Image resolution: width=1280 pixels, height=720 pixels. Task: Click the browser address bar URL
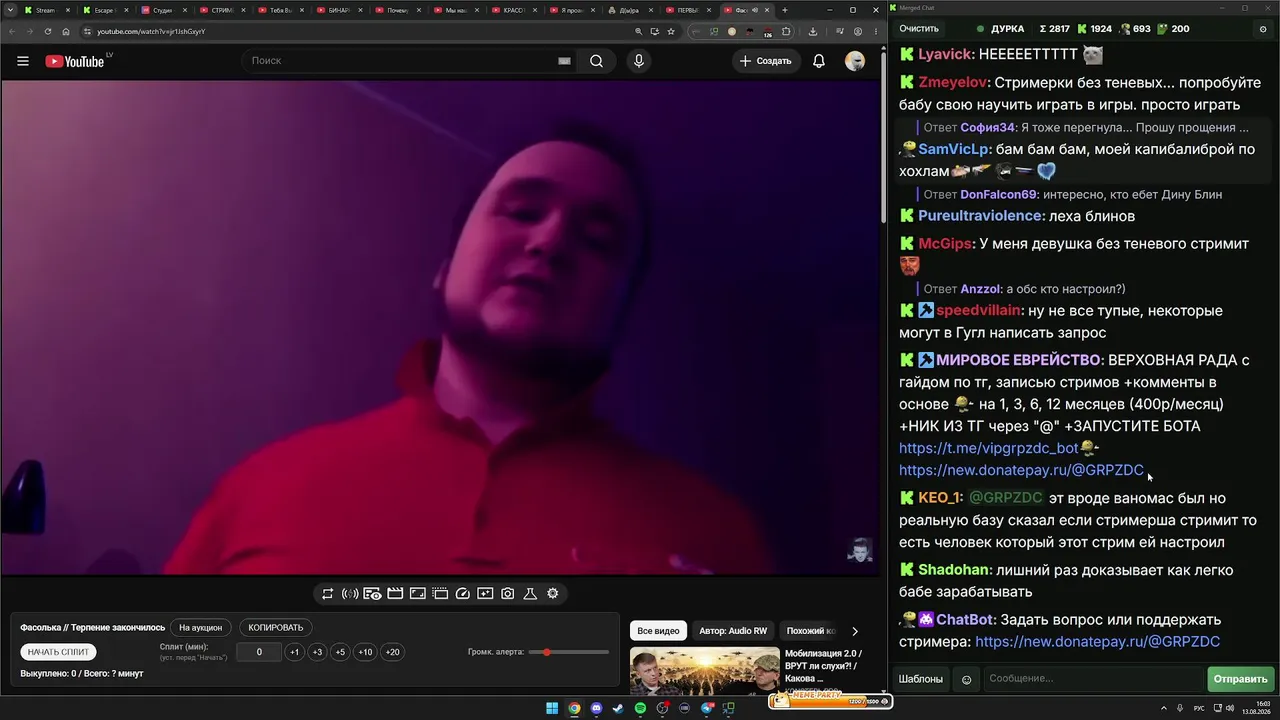click(151, 31)
